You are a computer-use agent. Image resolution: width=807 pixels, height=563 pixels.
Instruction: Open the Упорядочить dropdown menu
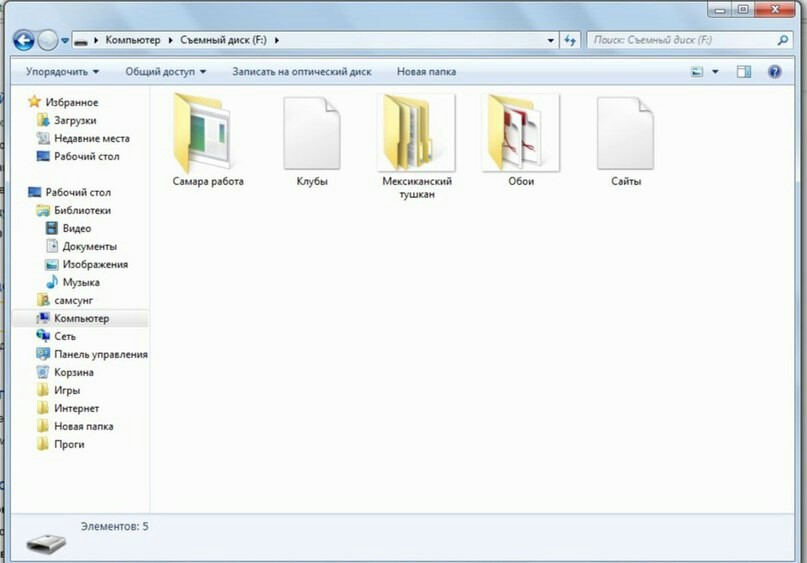coord(62,72)
